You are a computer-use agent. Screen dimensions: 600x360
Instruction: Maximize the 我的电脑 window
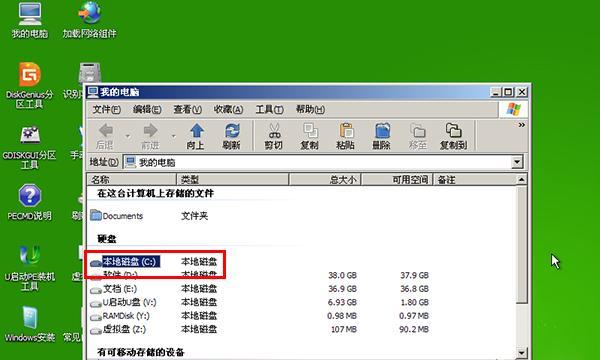tap(509, 92)
